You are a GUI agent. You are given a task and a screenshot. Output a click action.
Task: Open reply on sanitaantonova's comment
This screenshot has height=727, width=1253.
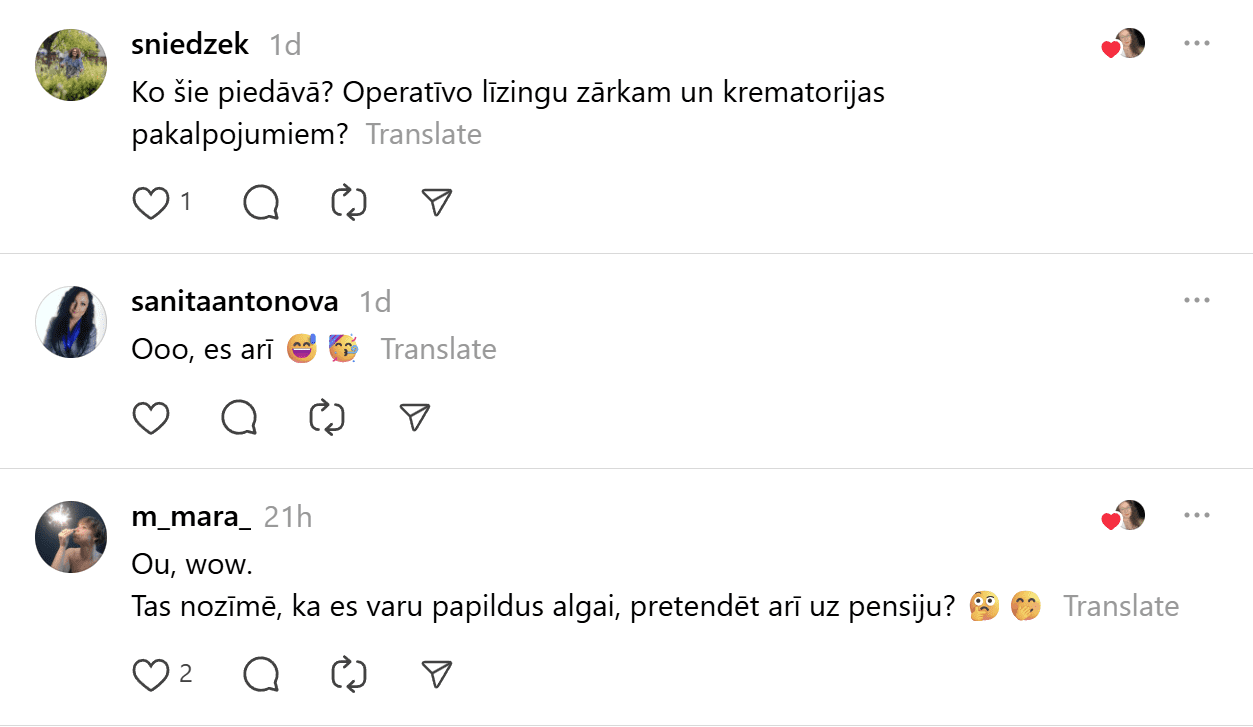click(x=239, y=417)
